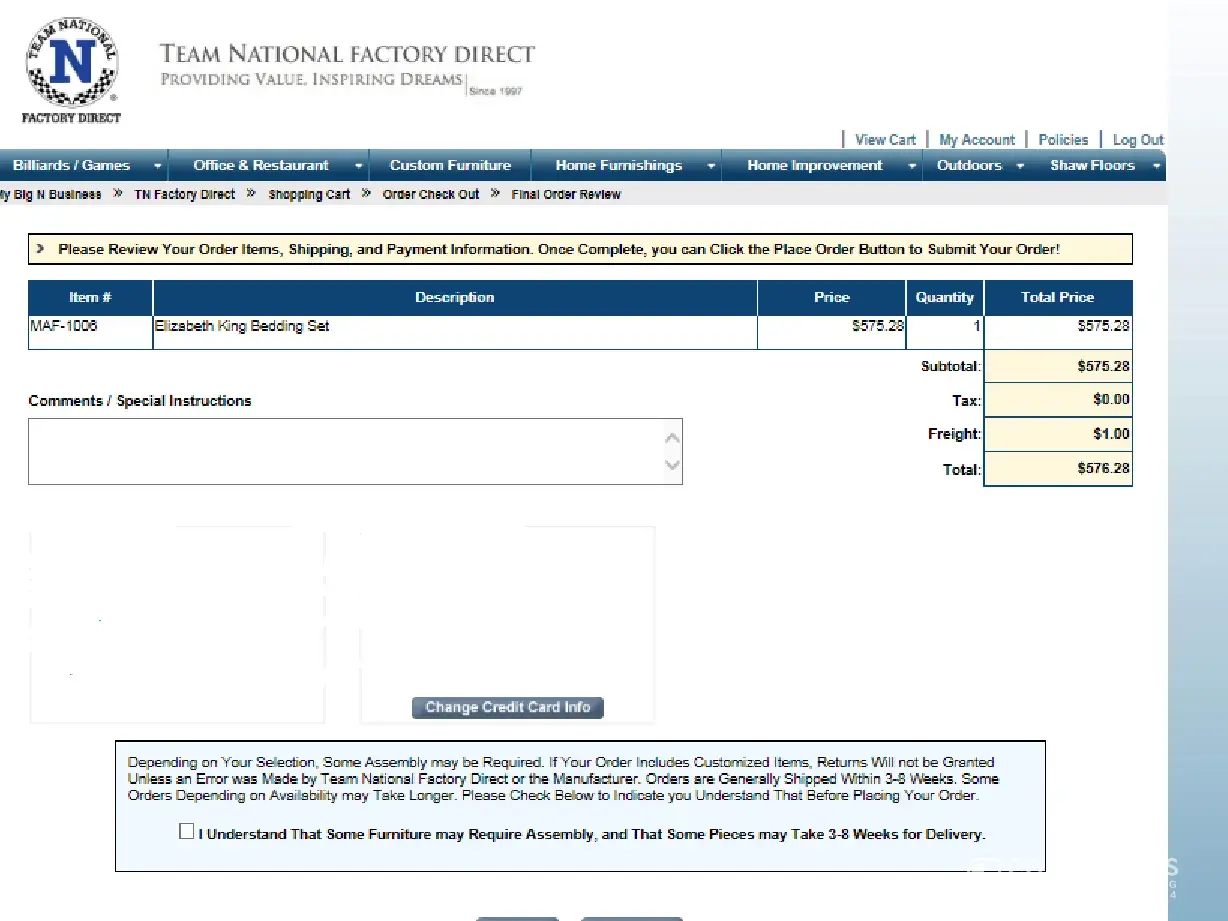Screen dimensions: 1228x921
Task: Select the Custom Furniture menu item
Action: click(450, 166)
